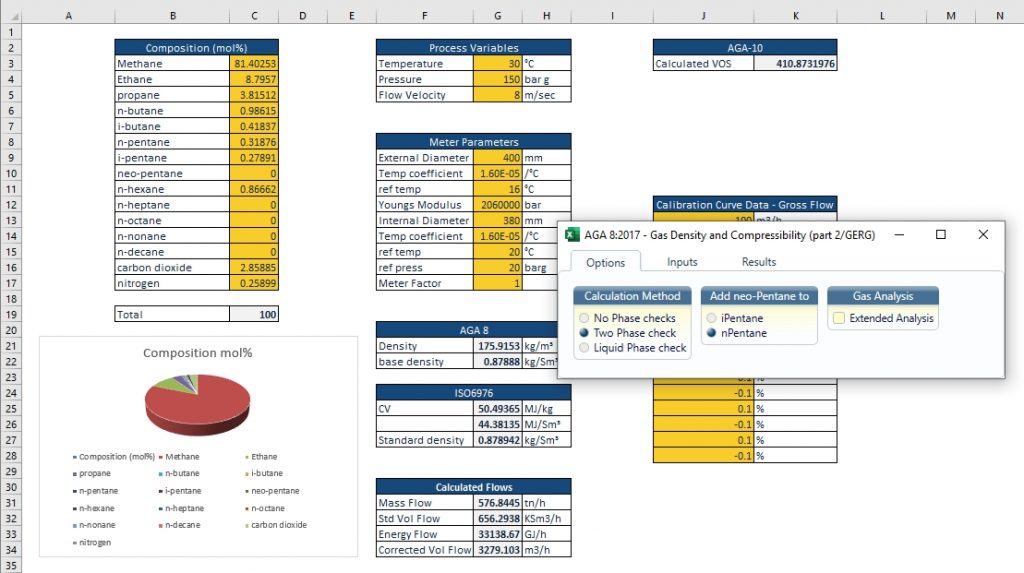Click the Temperature value 30 cell
The height and width of the screenshot is (573, 1024).
click(498, 63)
